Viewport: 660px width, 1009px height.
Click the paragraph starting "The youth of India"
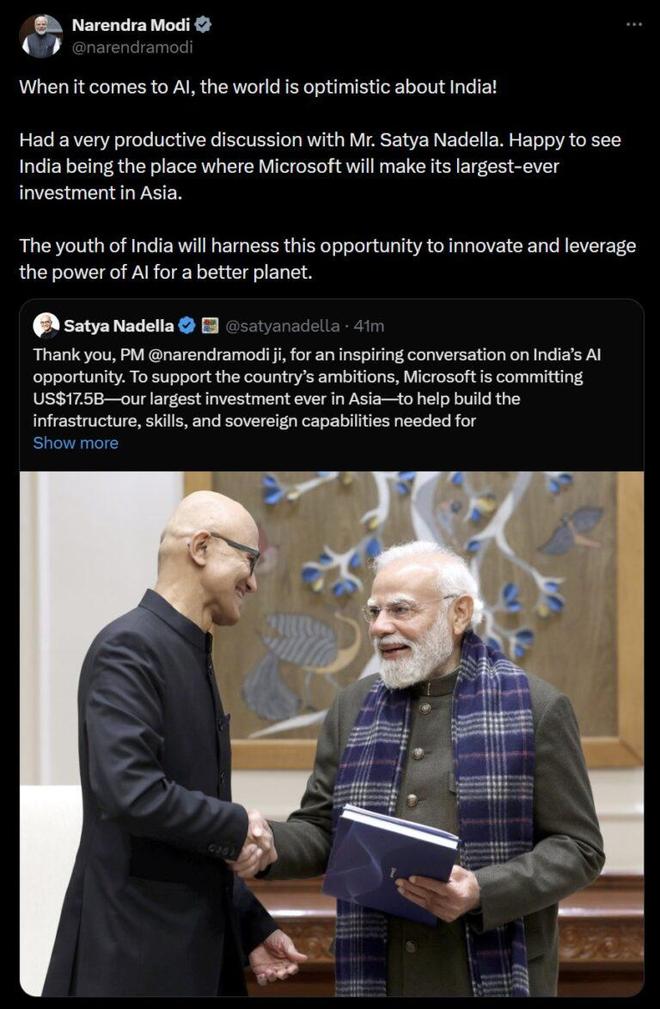tap(328, 258)
